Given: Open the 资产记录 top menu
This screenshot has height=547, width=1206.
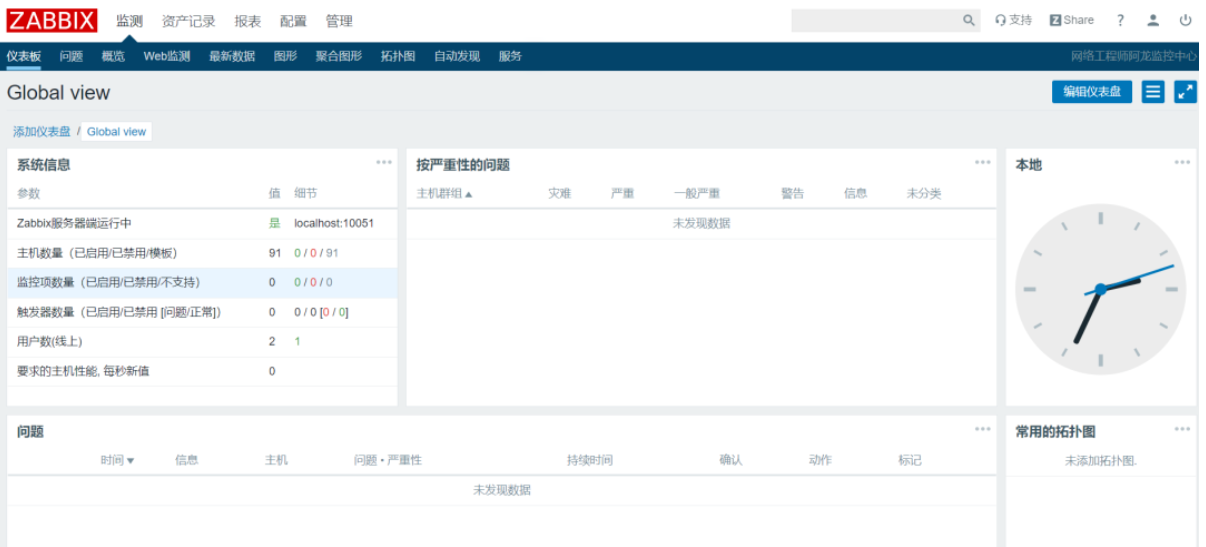Looking at the screenshot, I should pos(188,21).
